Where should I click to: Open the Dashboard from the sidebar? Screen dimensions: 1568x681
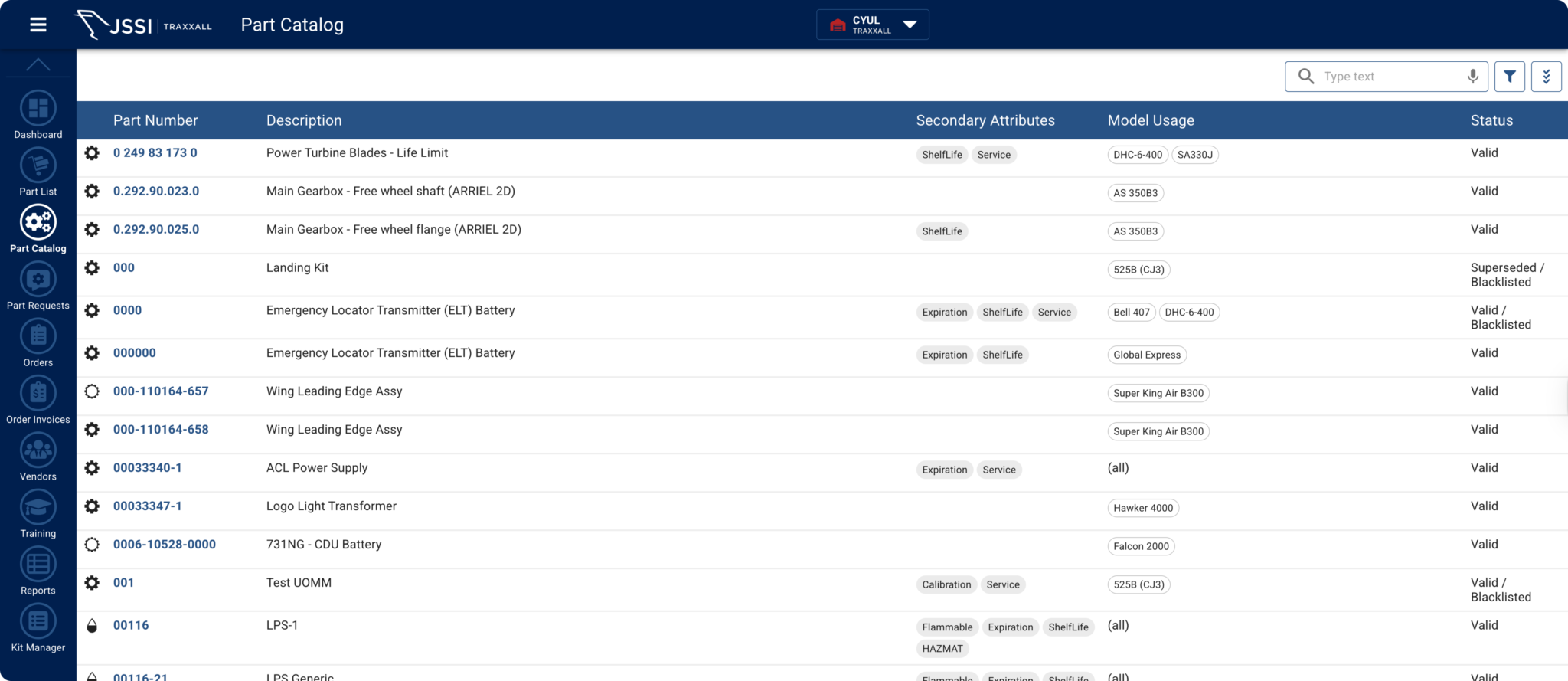pyautogui.click(x=38, y=110)
